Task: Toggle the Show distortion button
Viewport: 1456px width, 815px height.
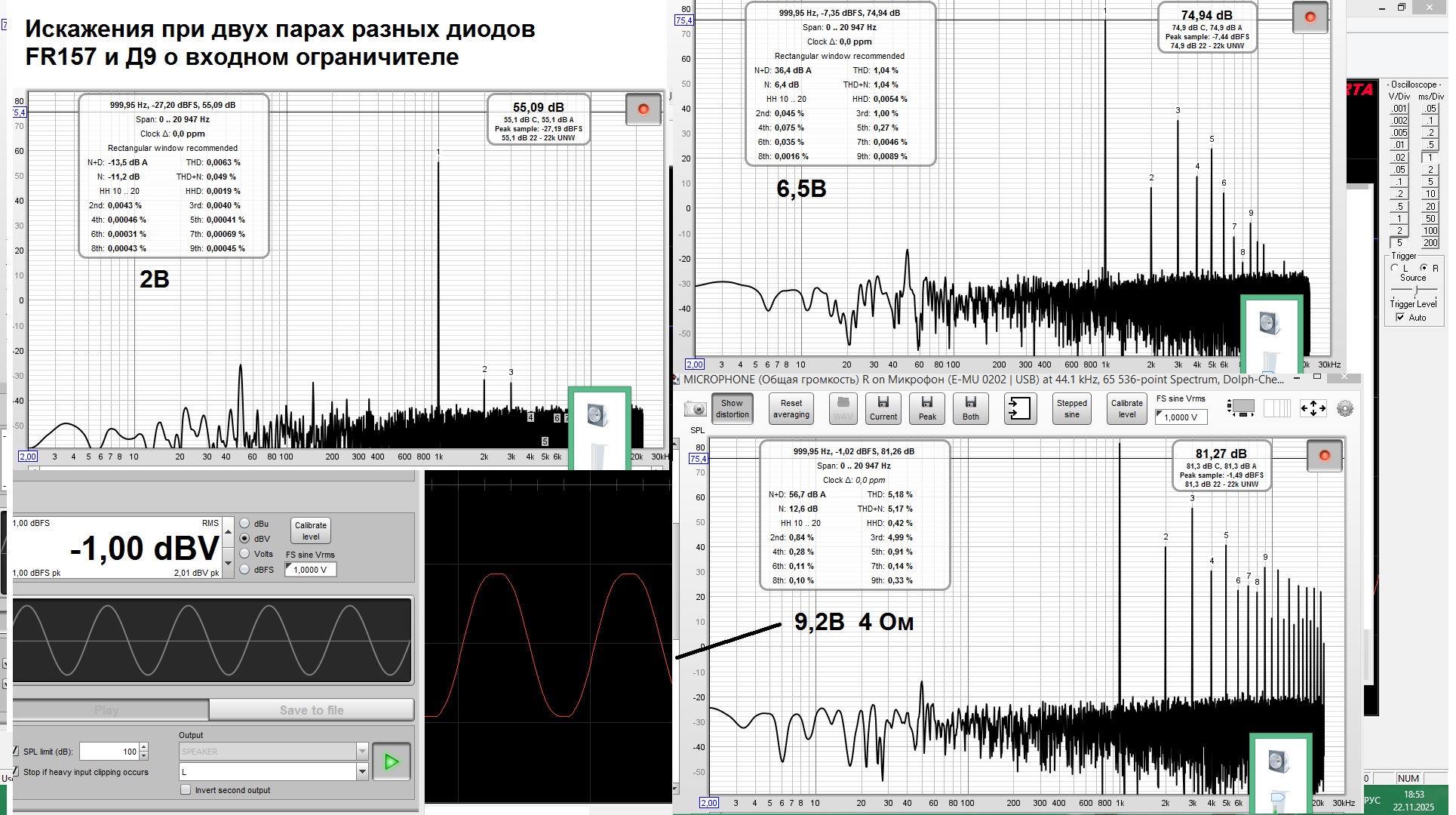Action: (732, 408)
